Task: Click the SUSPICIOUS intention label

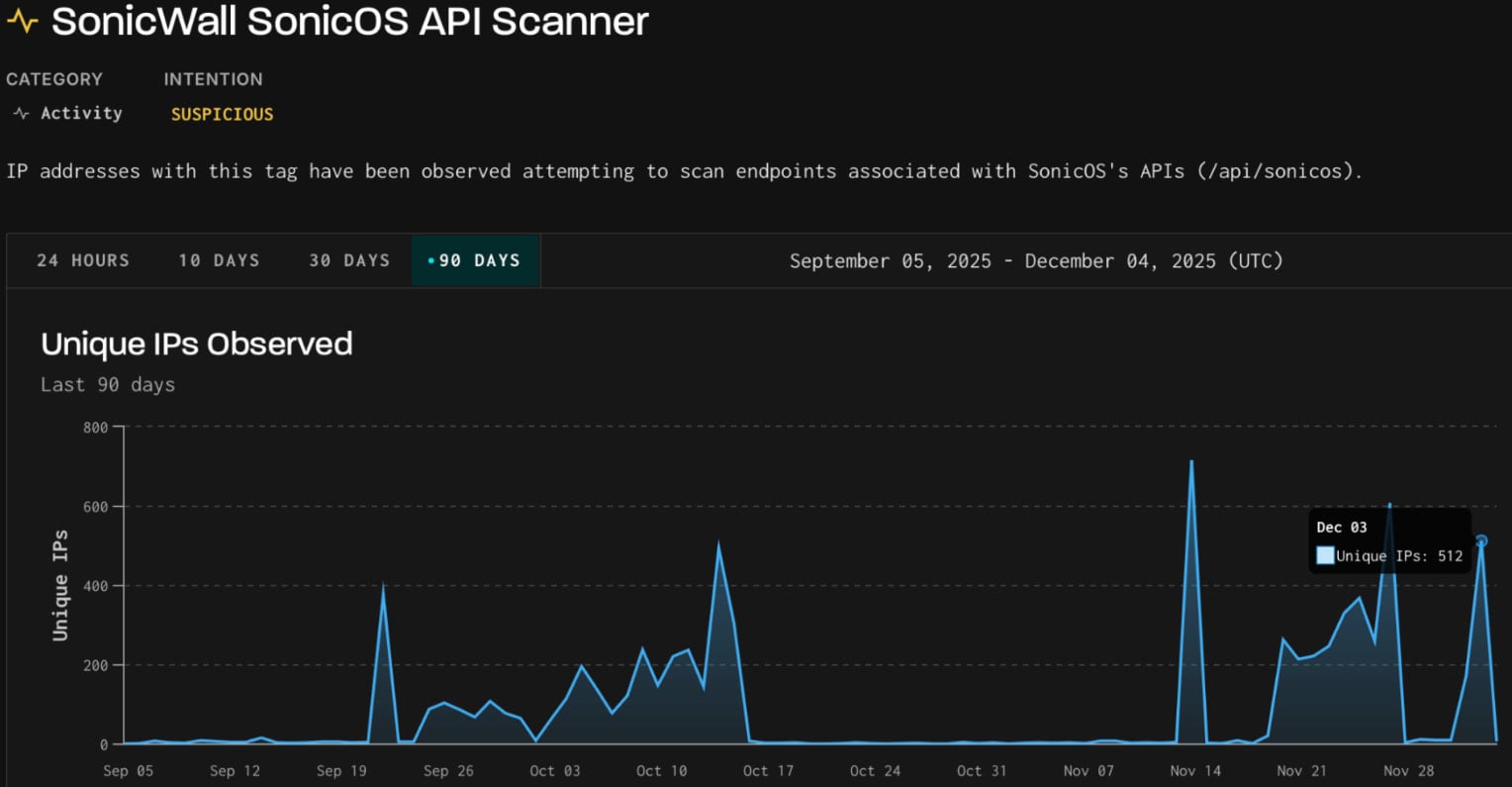Action: (221, 114)
